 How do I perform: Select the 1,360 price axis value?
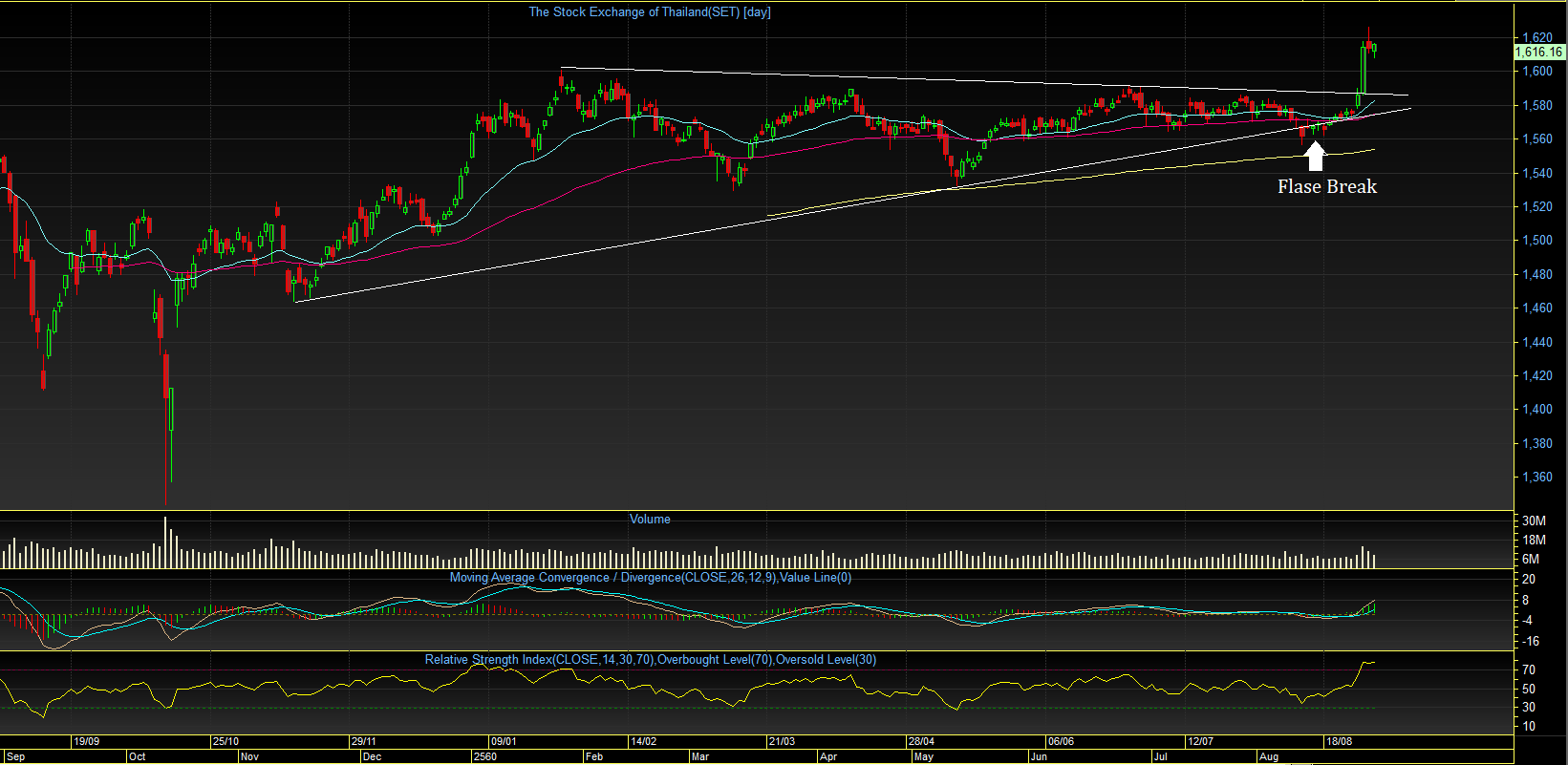(1537, 477)
